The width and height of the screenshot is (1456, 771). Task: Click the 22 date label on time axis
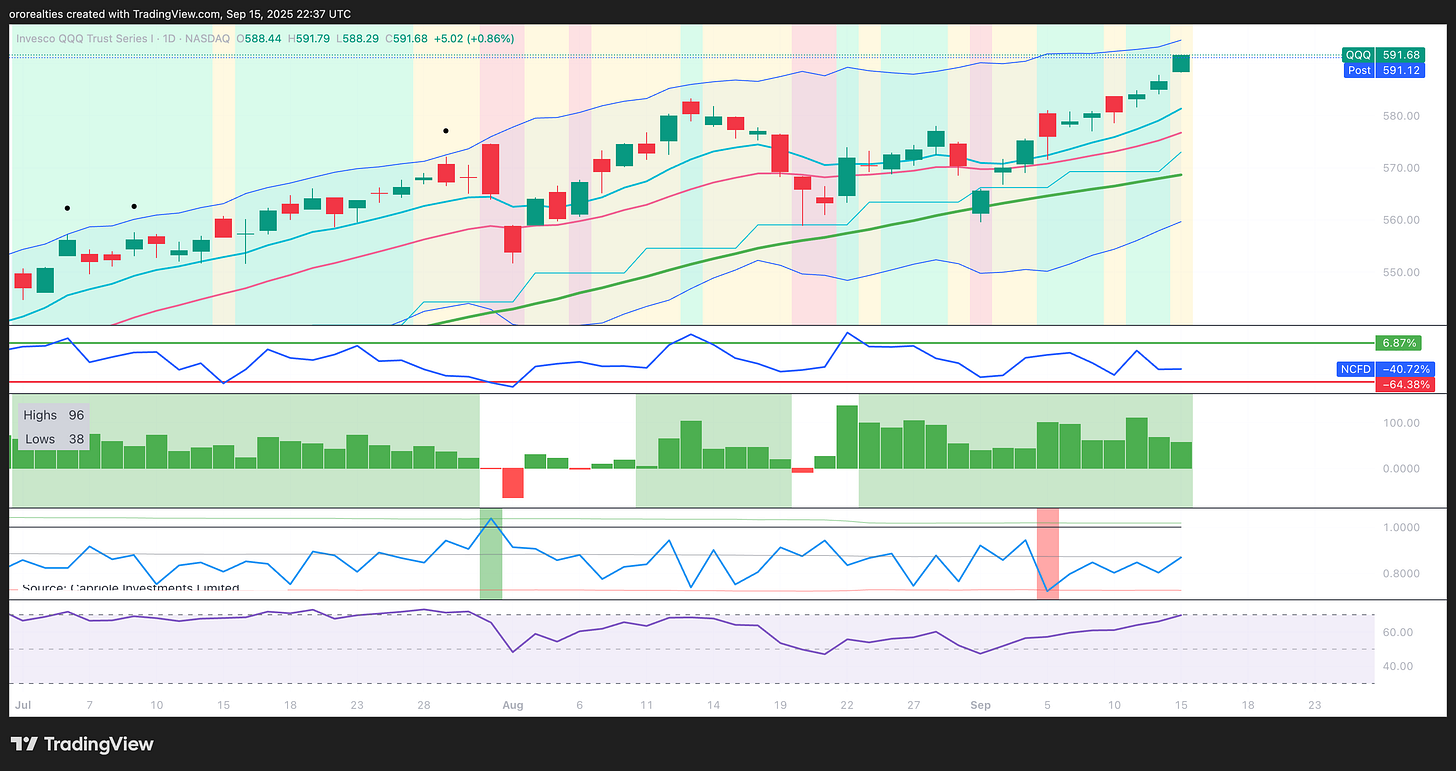847,705
